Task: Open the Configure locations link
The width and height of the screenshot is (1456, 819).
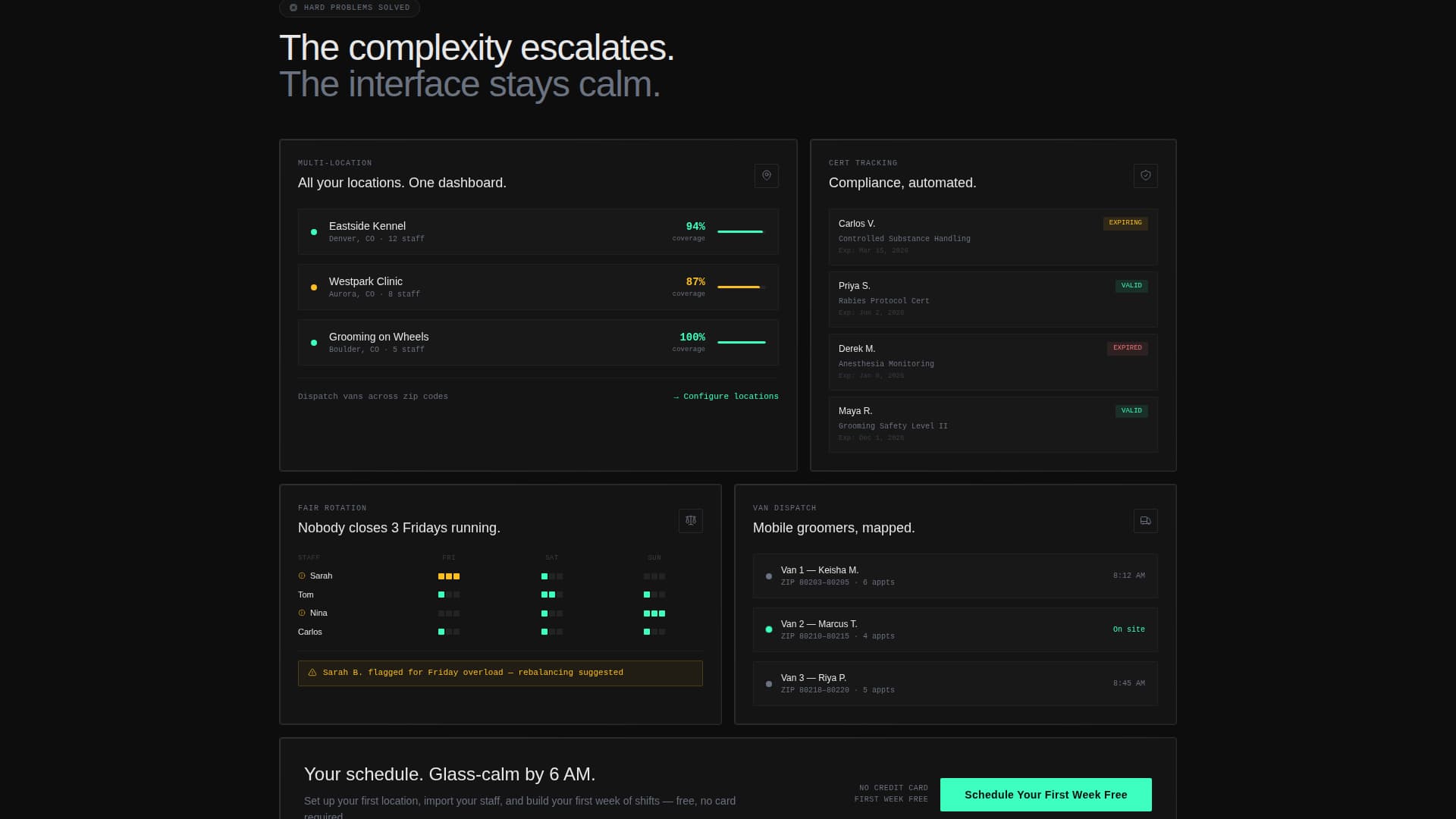Action: [x=726, y=397]
